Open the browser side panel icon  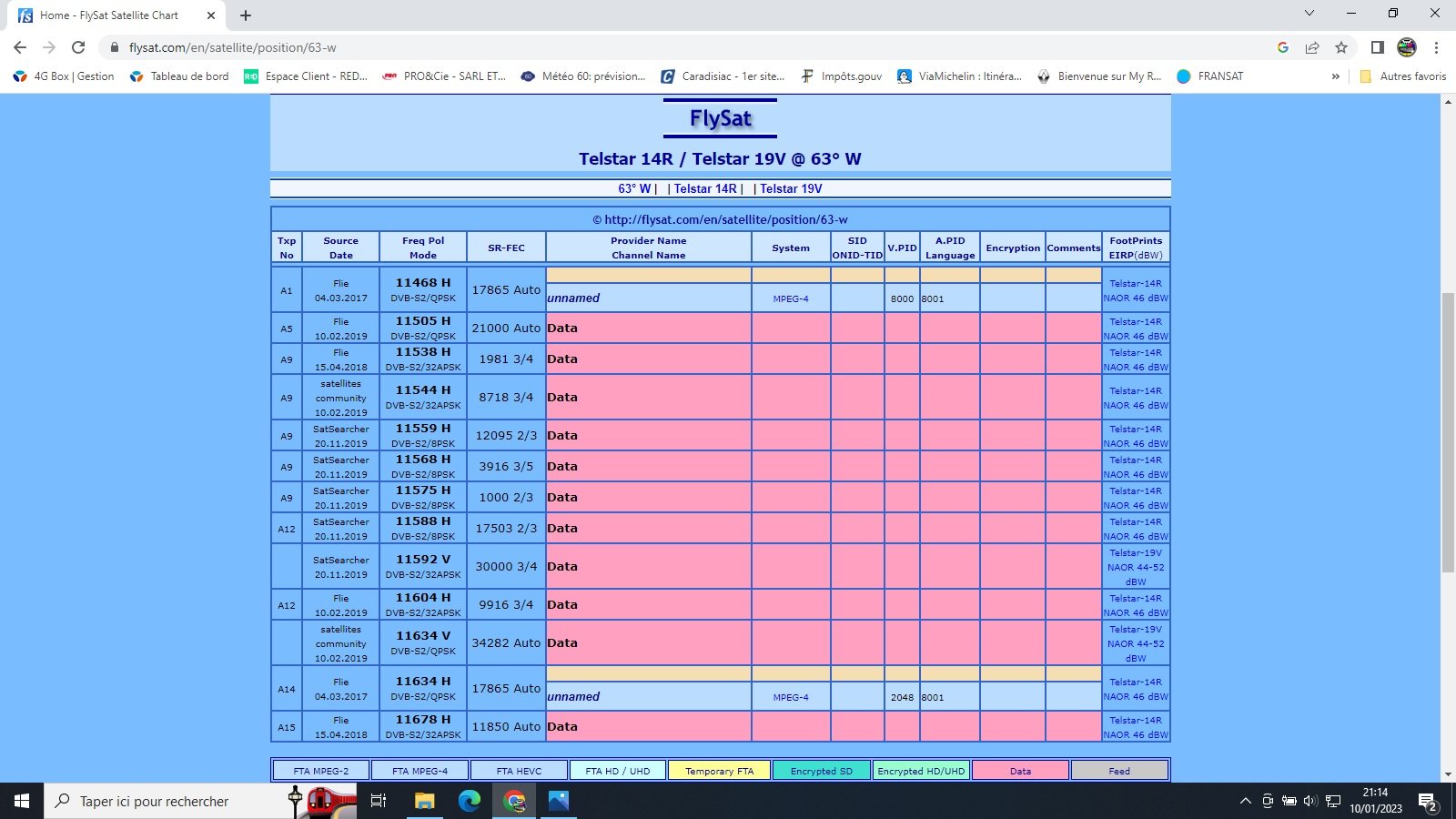coord(1378,47)
